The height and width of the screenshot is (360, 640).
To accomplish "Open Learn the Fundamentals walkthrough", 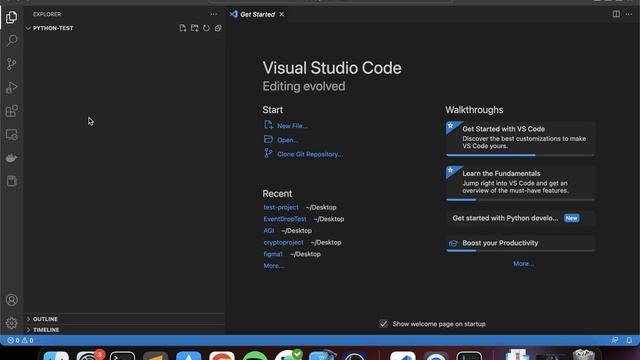I will click(520, 183).
